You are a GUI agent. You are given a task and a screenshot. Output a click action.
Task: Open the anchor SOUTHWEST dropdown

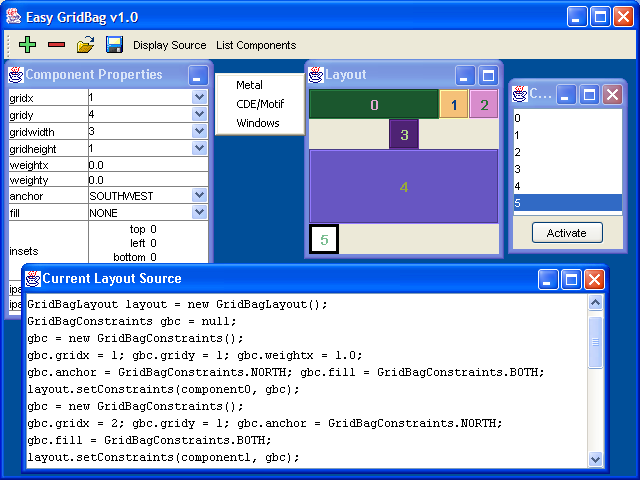click(x=199, y=196)
